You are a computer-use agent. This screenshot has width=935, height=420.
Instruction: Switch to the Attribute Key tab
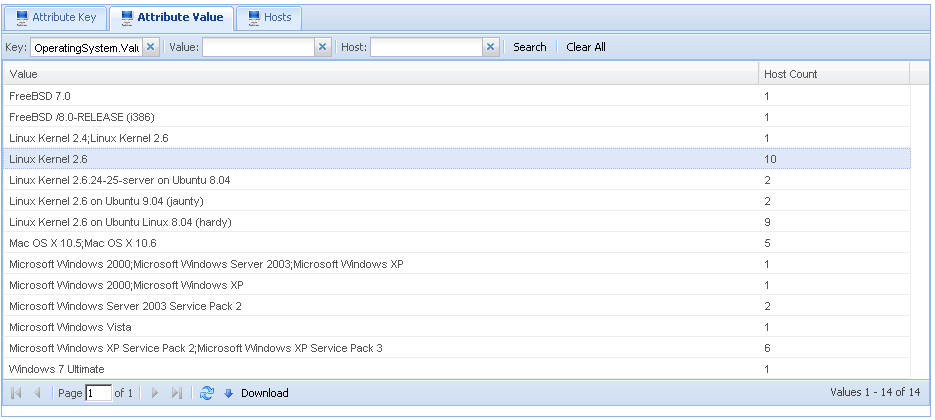[56, 18]
